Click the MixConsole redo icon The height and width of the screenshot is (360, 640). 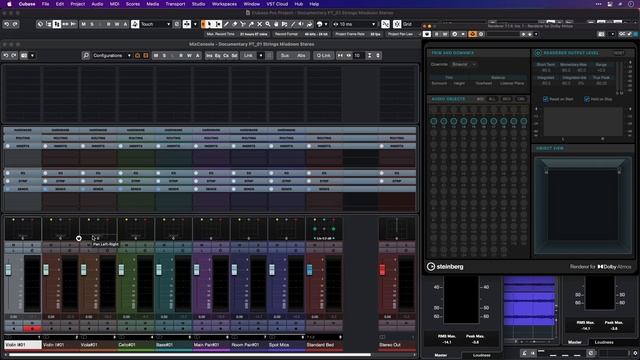pyautogui.click(x=14, y=56)
